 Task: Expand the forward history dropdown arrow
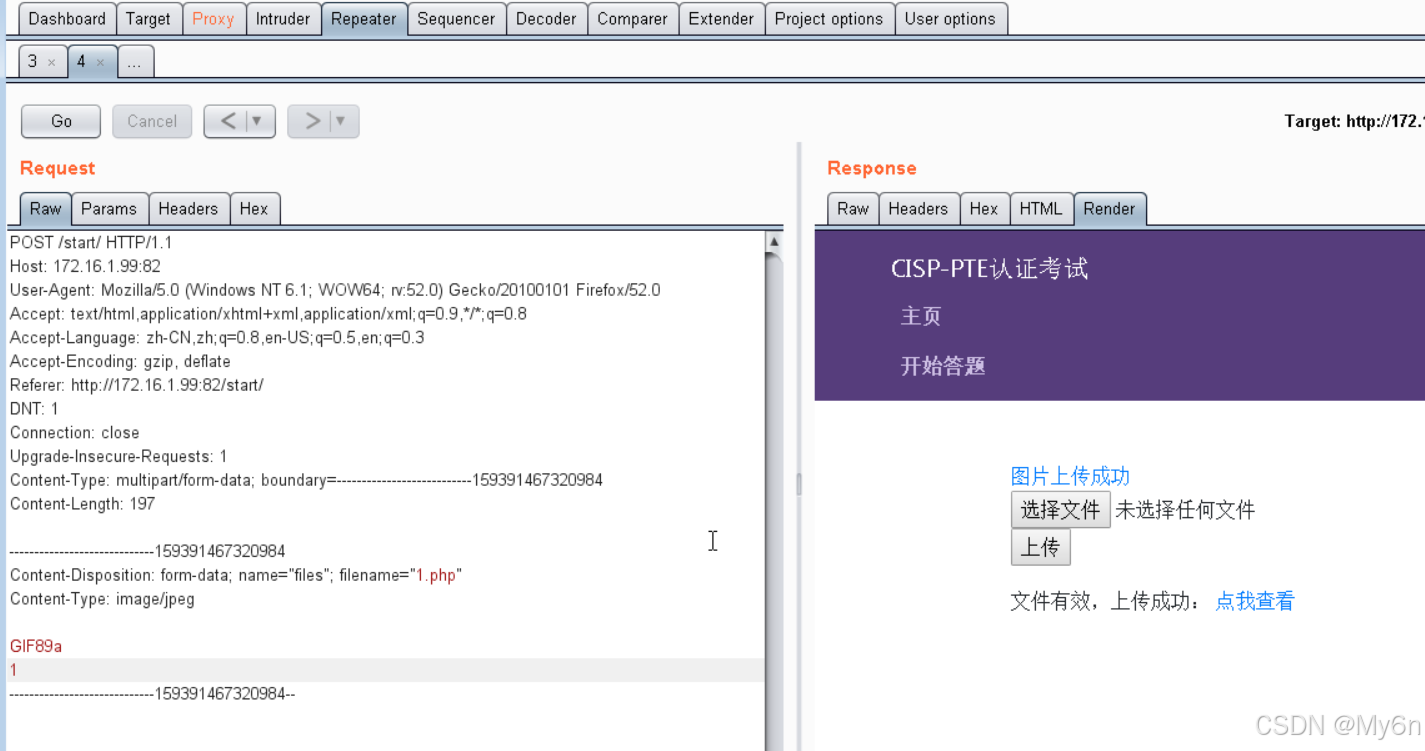tap(341, 121)
